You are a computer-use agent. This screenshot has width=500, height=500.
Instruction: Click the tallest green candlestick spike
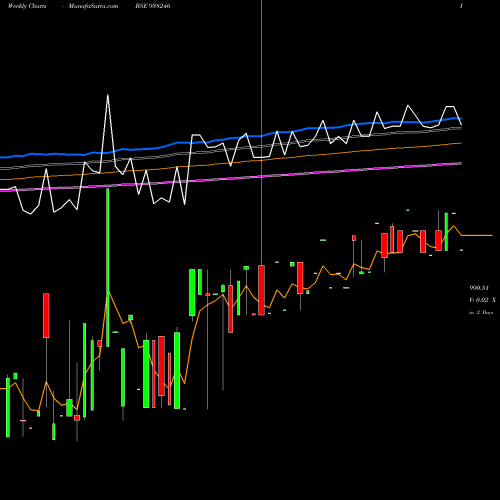pos(108,267)
